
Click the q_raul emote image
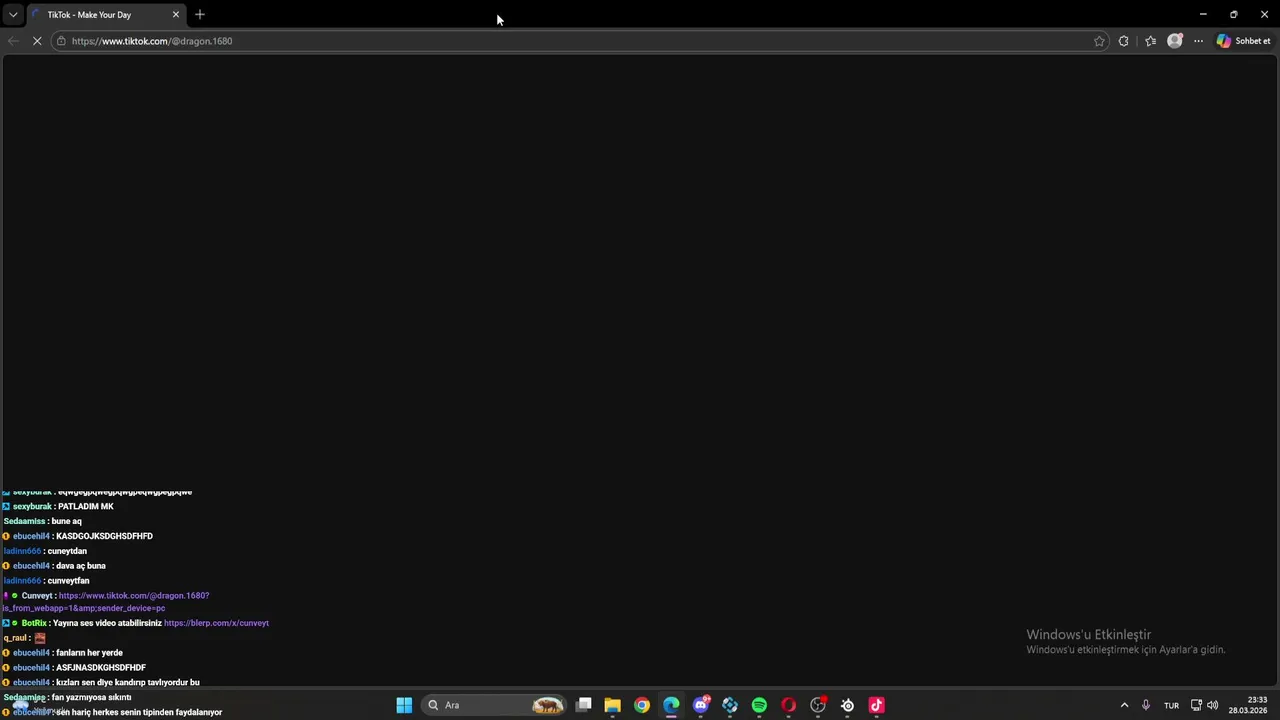coord(40,638)
